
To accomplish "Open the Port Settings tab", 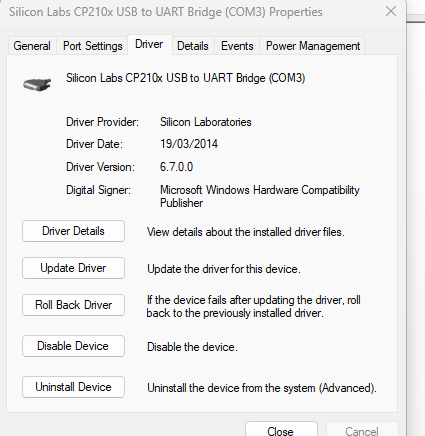I will [x=92, y=46].
